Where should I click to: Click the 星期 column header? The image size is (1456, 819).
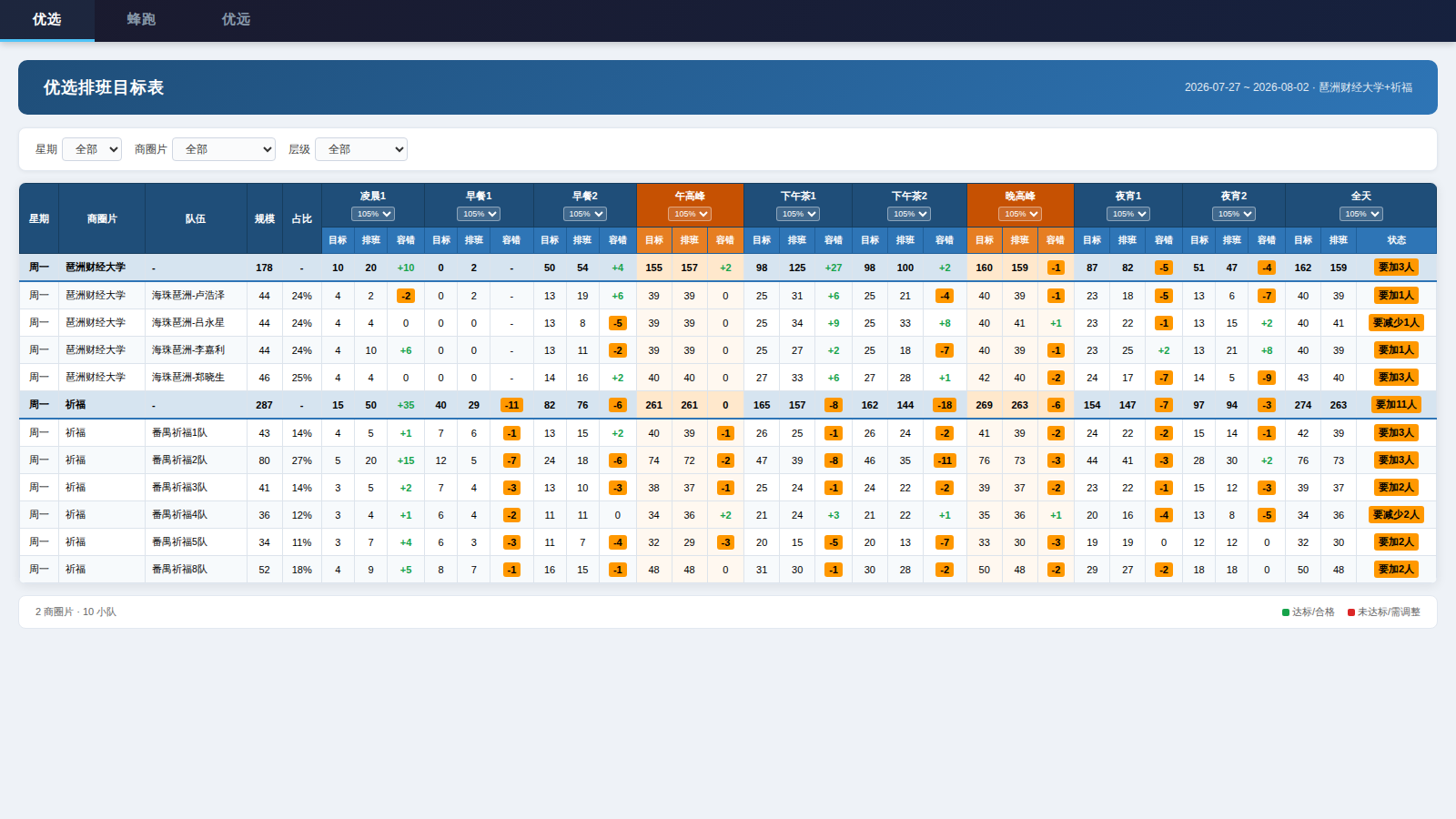[39, 218]
